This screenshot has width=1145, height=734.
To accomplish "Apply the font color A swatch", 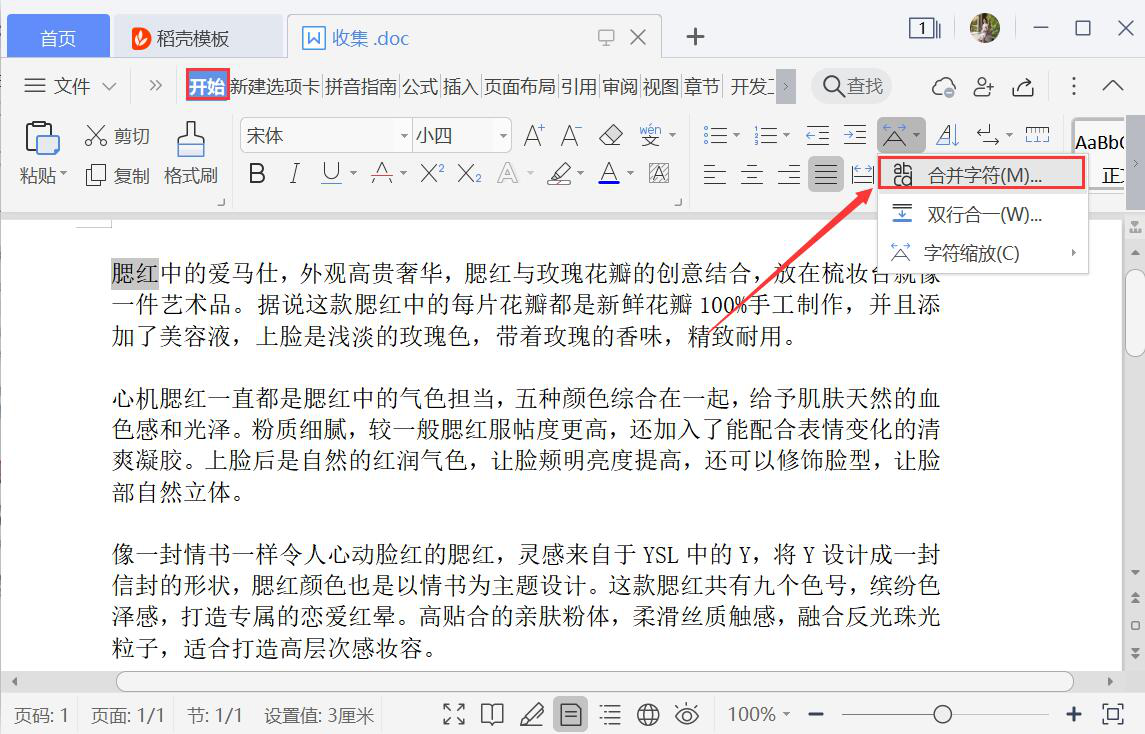I will (609, 174).
